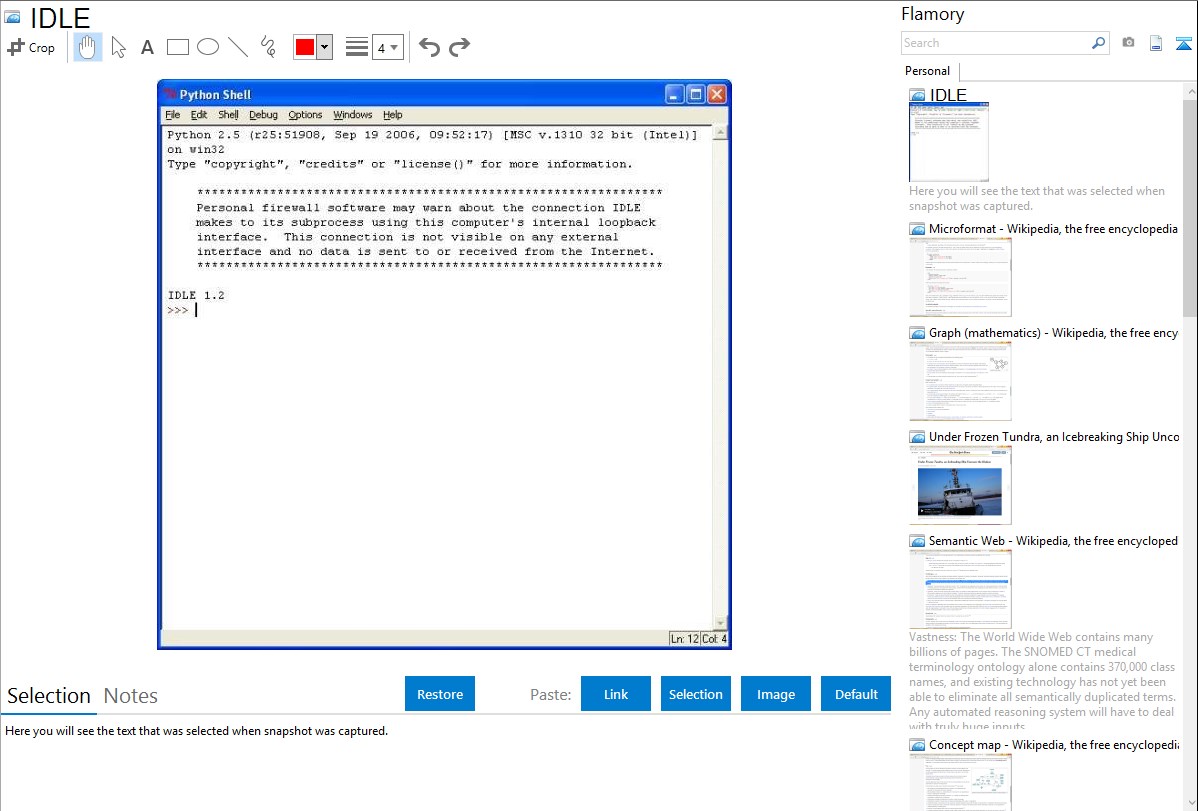Open the Selection tab
This screenshot has height=811, width=1198.
[49, 696]
